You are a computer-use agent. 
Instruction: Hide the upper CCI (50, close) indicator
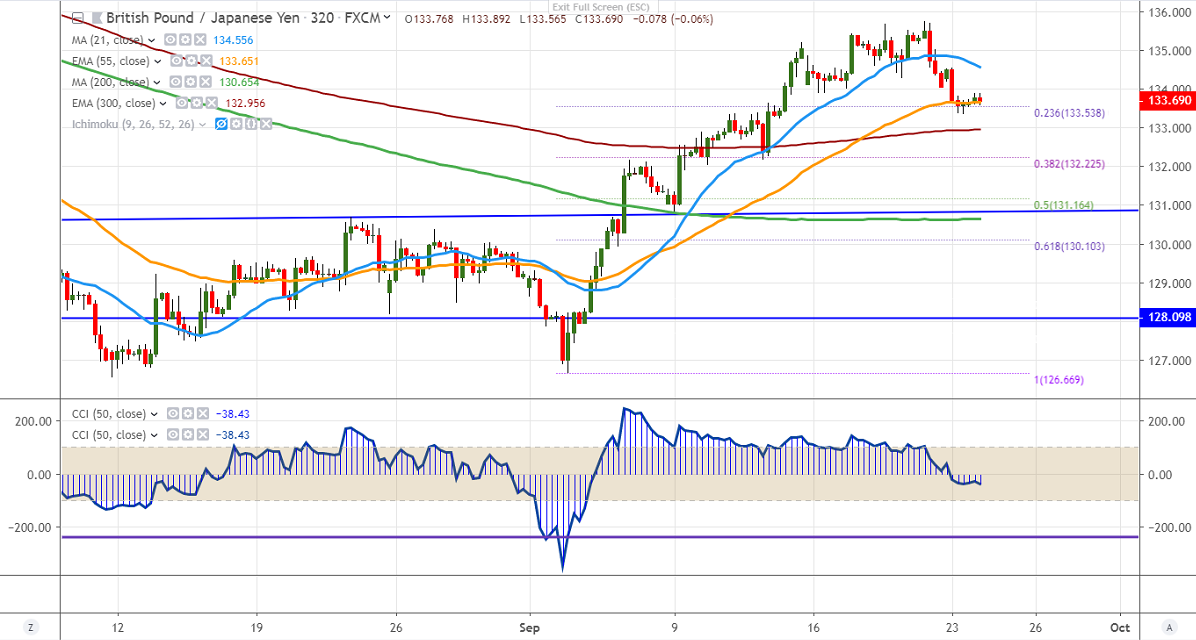click(x=174, y=414)
